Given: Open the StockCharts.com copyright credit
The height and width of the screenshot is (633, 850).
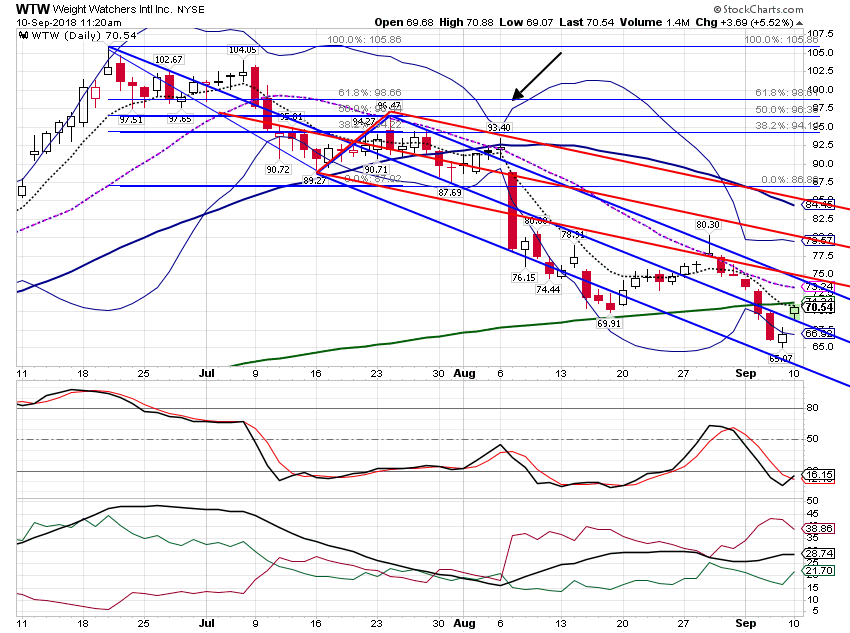Looking at the screenshot, I should (x=758, y=9).
